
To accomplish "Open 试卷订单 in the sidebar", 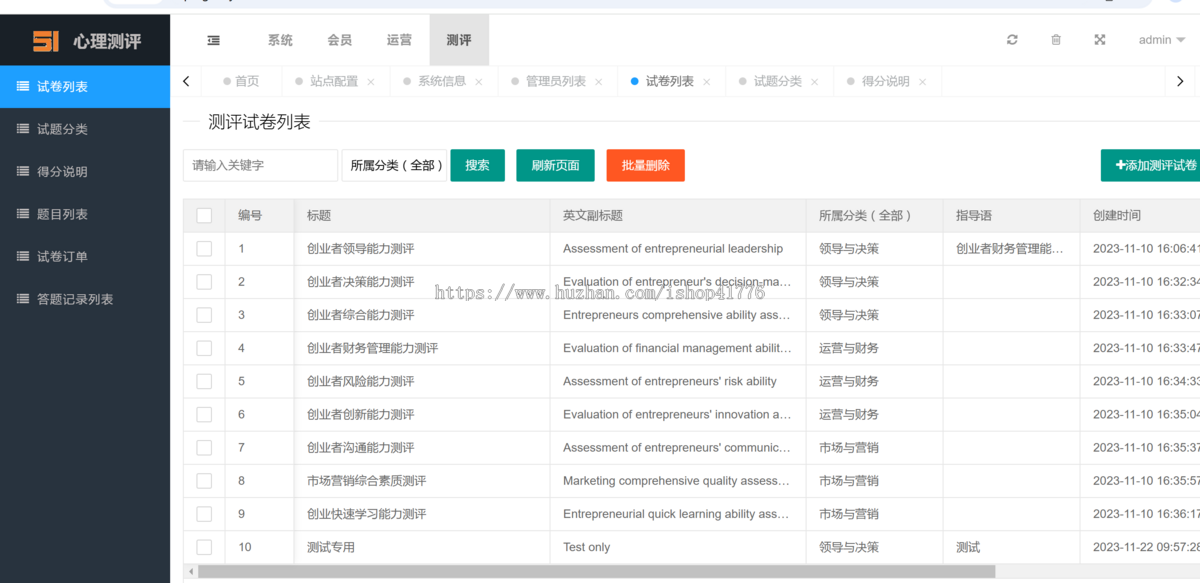I will (85, 257).
